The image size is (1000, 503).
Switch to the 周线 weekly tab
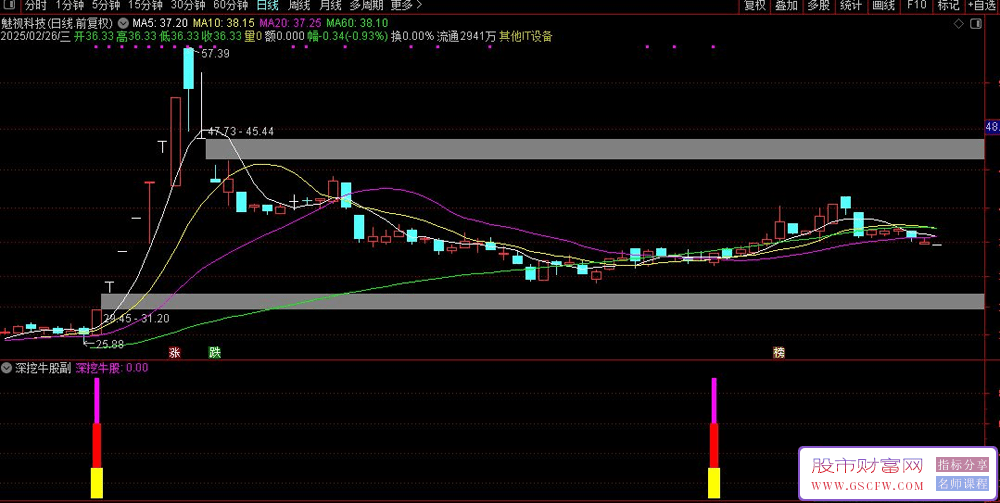[x=299, y=6]
